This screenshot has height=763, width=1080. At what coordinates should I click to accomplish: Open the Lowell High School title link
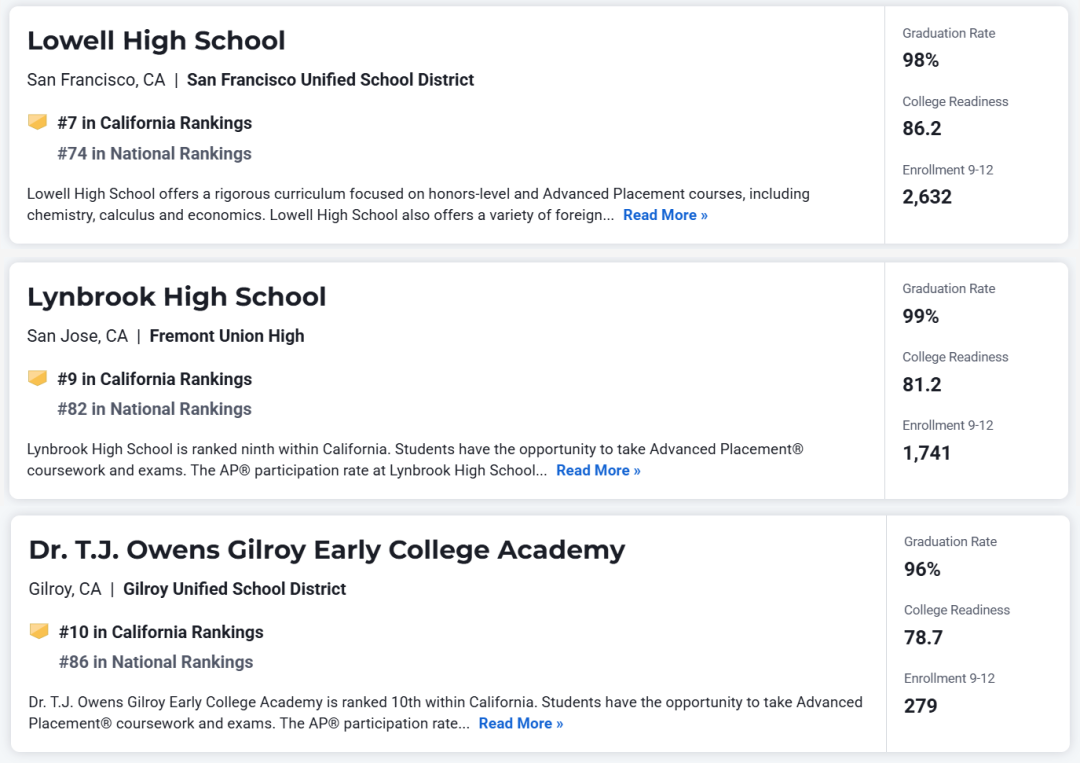(156, 41)
